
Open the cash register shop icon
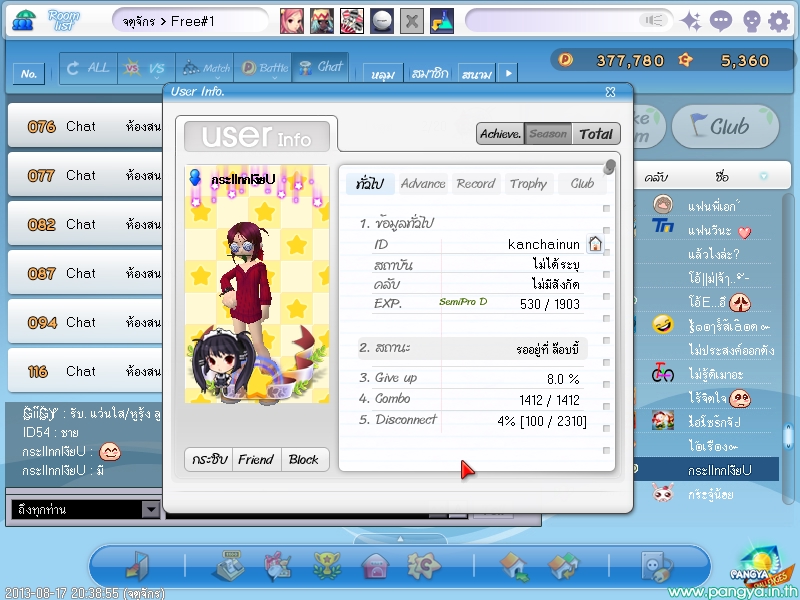click(x=228, y=565)
